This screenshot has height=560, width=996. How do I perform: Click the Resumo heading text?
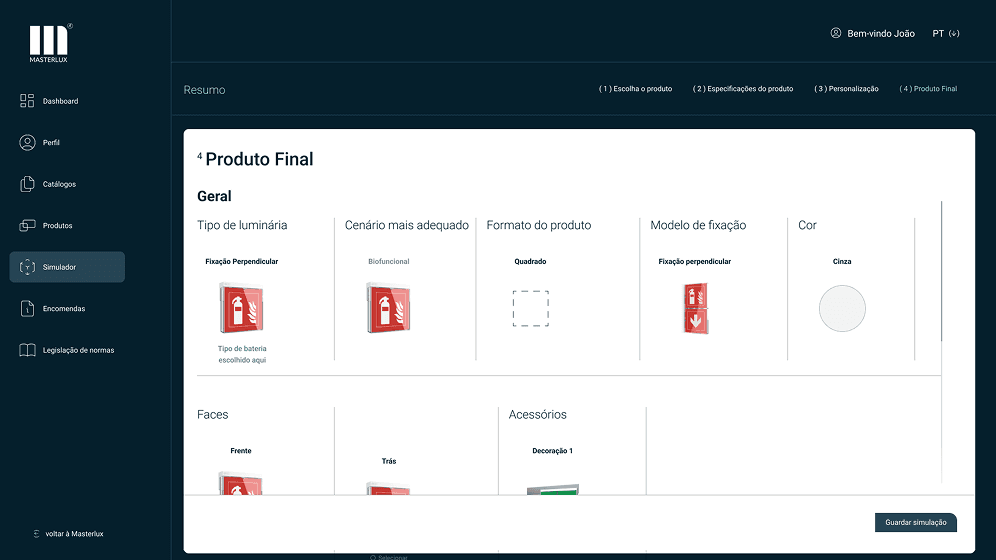point(205,90)
